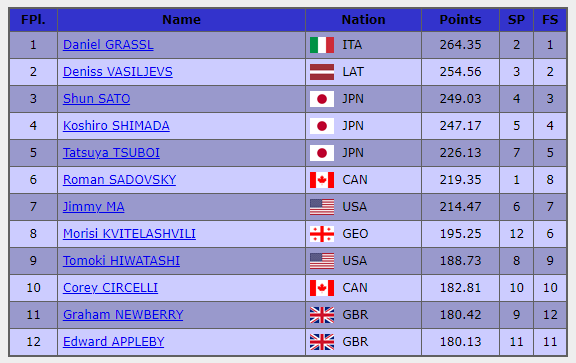Click Jimmy MA's USA flag icon
Viewport: 576px width, 363px height.
tap(322, 207)
